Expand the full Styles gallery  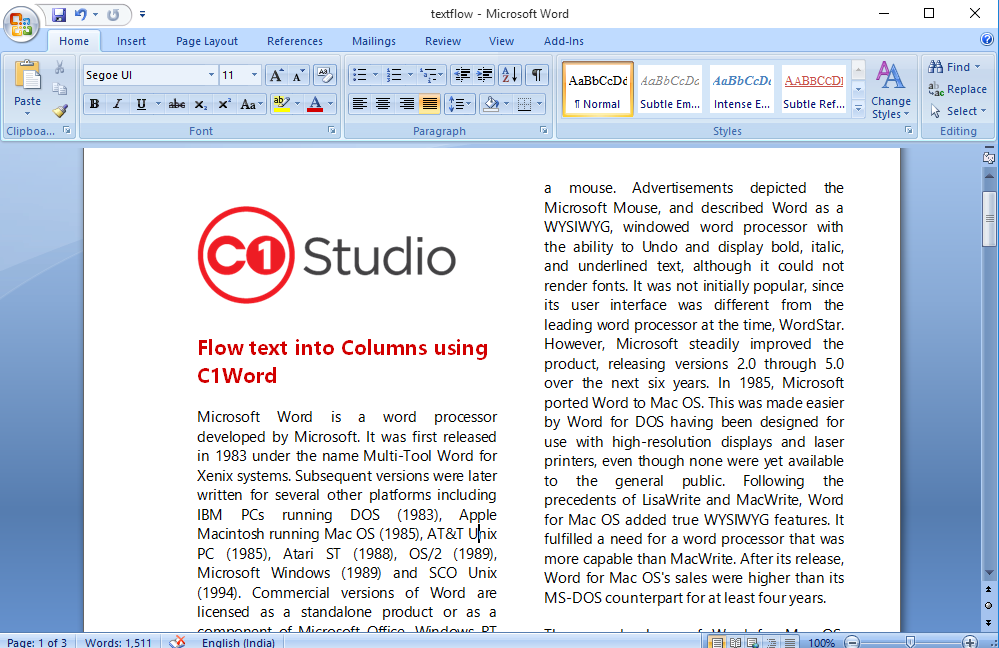pyautogui.click(x=858, y=110)
